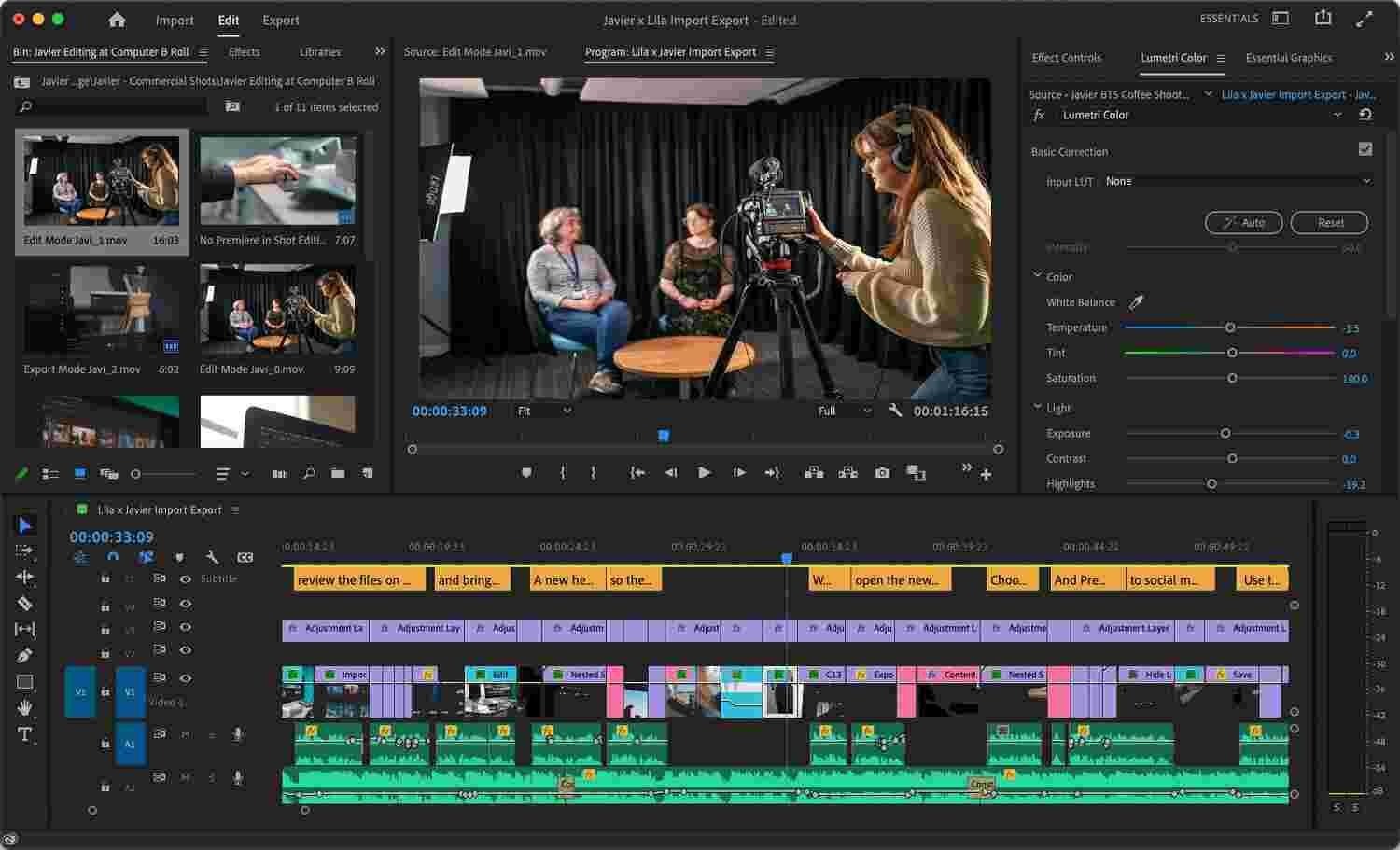Hide the Subtitle track with its eye toggle
The width and height of the screenshot is (1400, 850).
click(x=186, y=578)
